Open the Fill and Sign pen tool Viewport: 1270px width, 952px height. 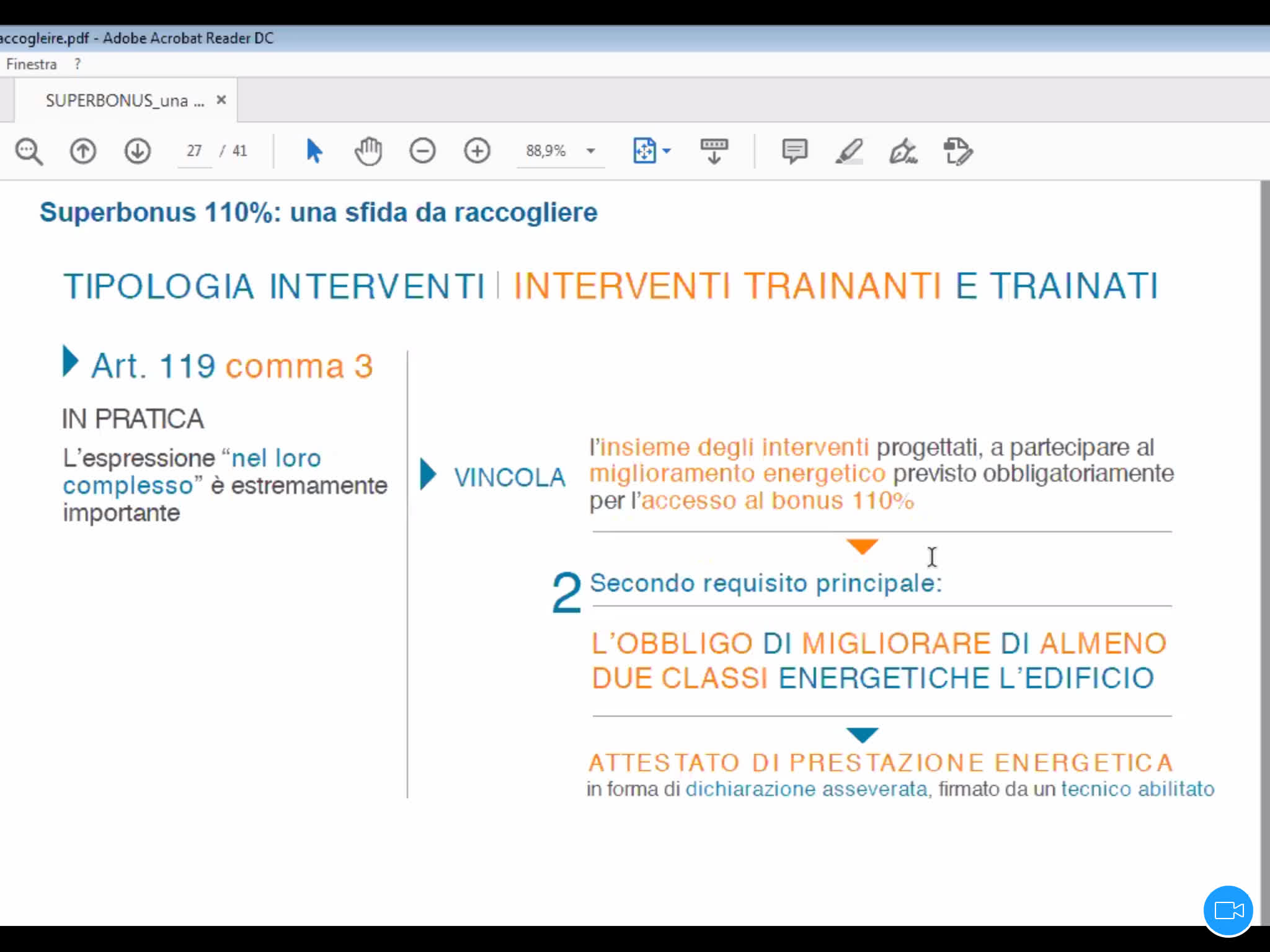click(x=903, y=151)
